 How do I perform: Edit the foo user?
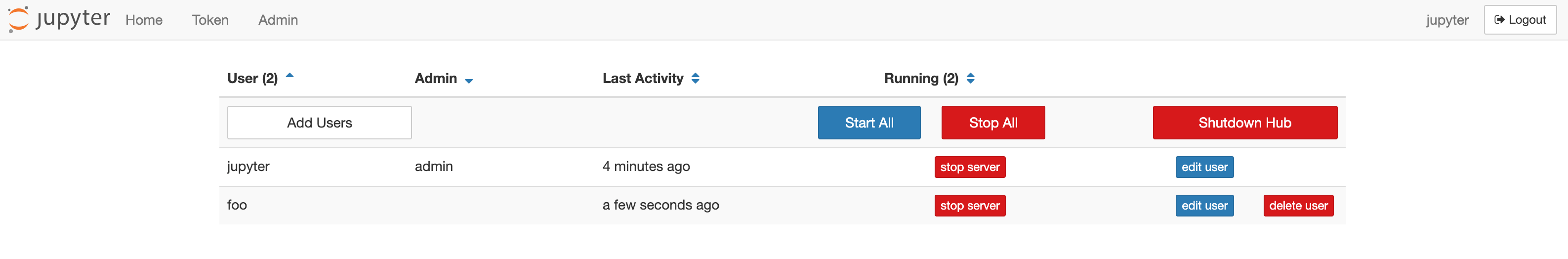click(1204, 206)
